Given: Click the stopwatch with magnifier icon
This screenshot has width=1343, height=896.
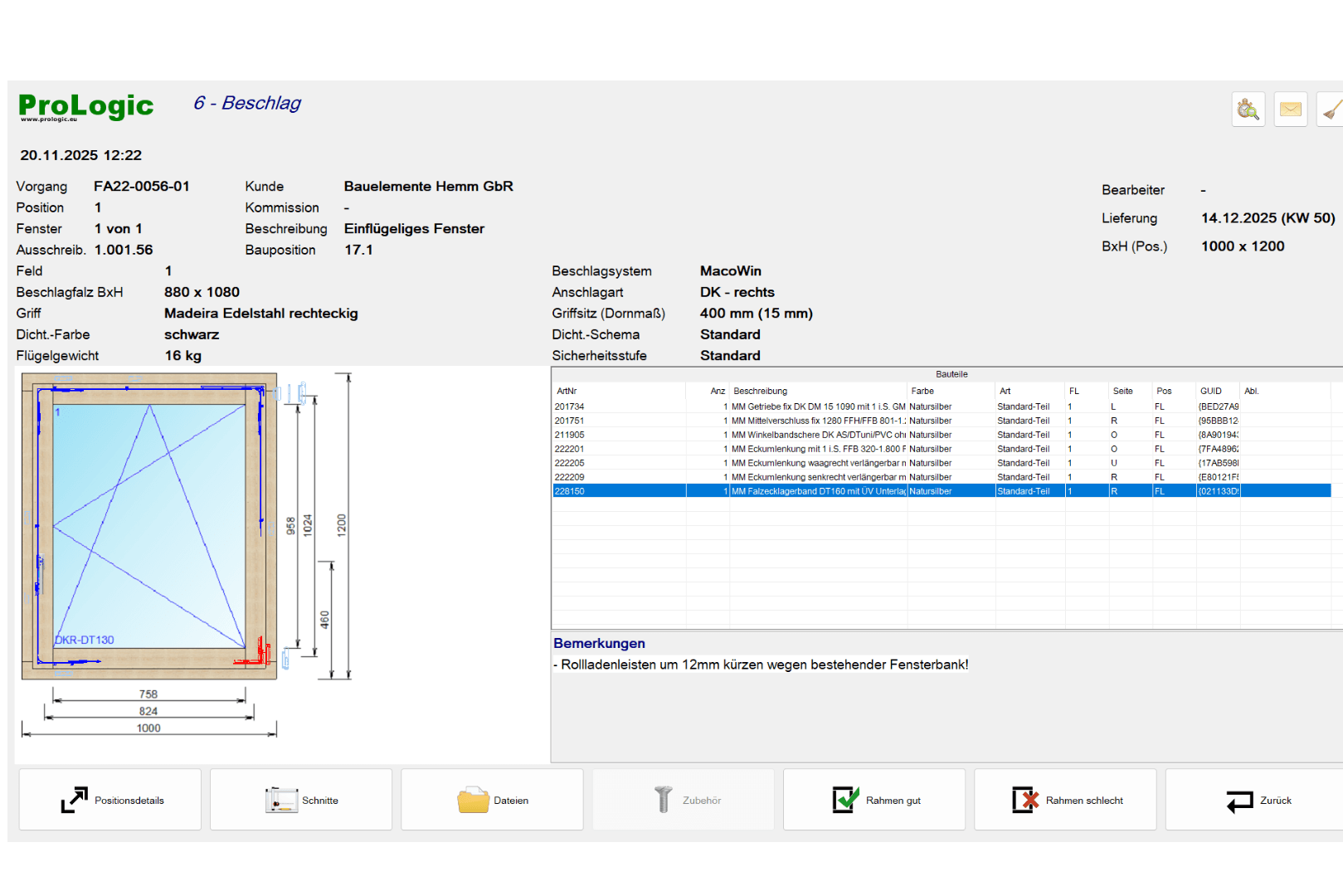Looking at the screenshot, I should click(x=1248, y=110).
